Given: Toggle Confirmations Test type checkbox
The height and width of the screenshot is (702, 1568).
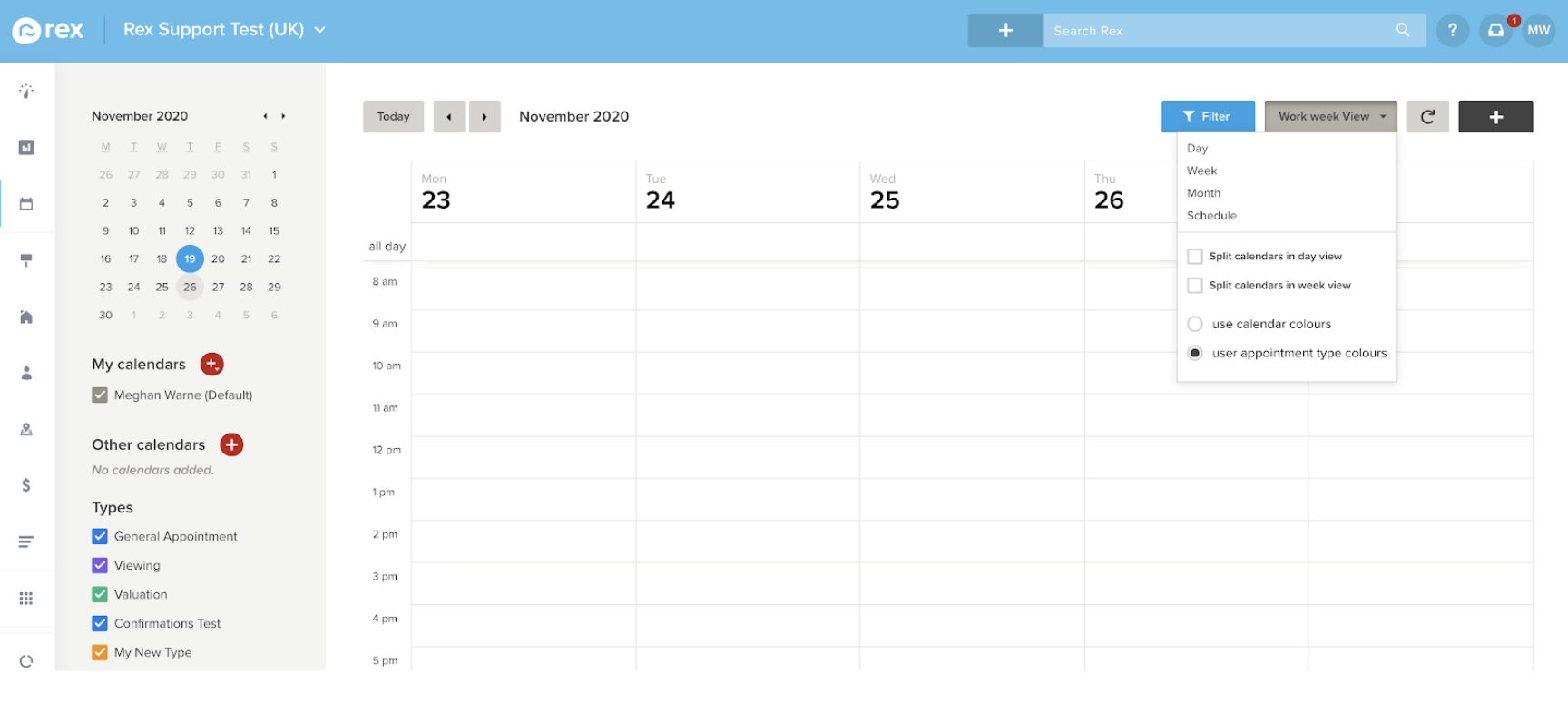Looking at the screenshot, I should (x=100, y=623).
